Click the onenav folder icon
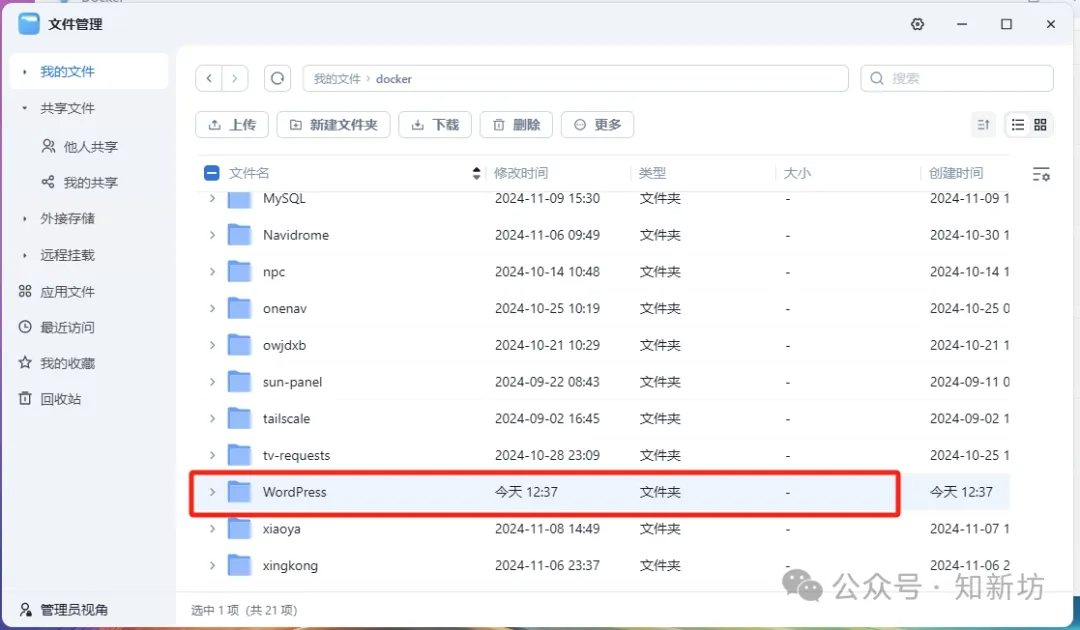The width and height of the screenshot is (1080, 630). [239, 308]
